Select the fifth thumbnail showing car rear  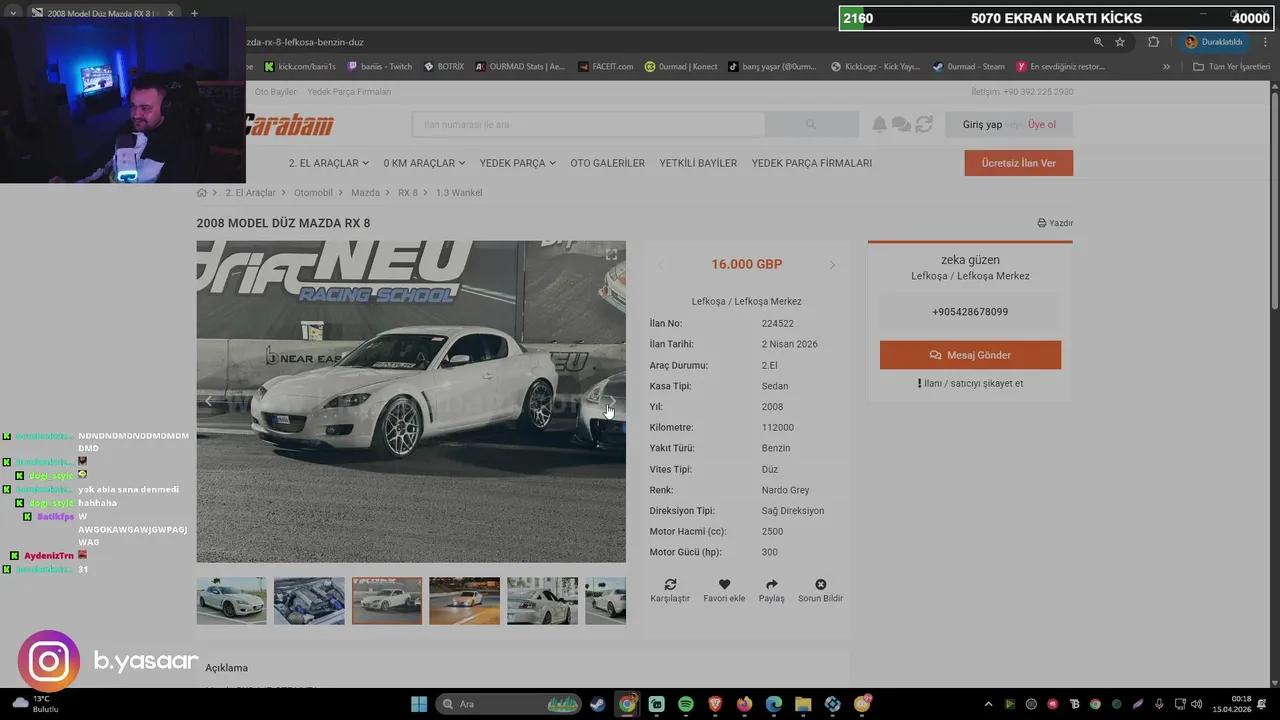[x=542, y=600]
